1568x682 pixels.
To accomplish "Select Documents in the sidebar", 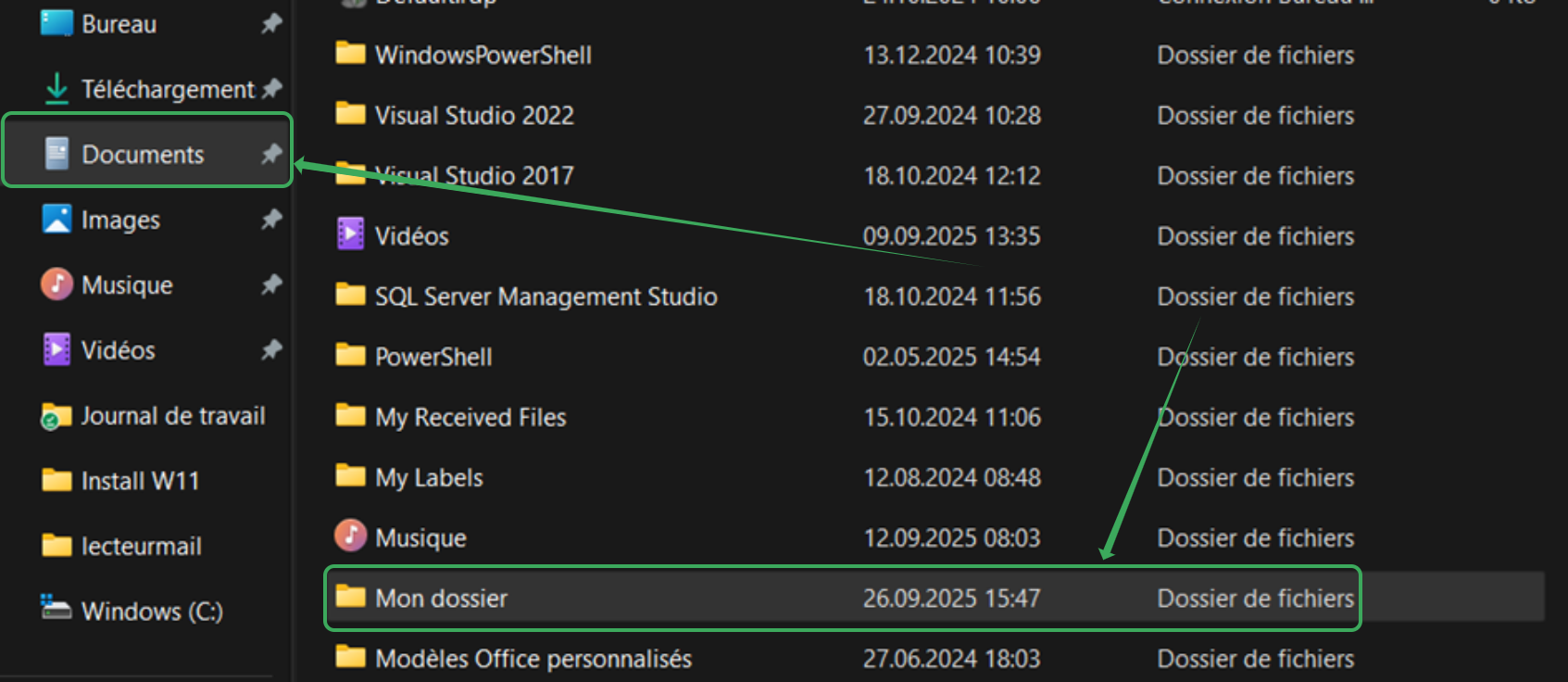I will 148,154.
